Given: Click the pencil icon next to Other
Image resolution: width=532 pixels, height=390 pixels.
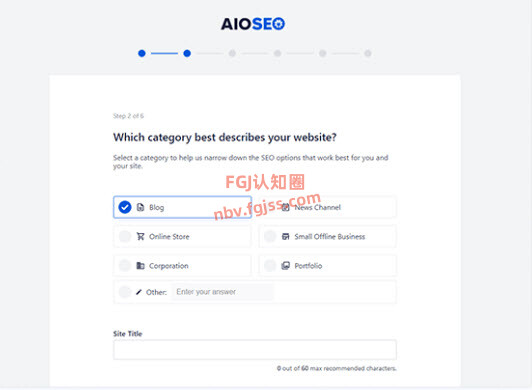Looking at the screenshot, I should 138,292.
